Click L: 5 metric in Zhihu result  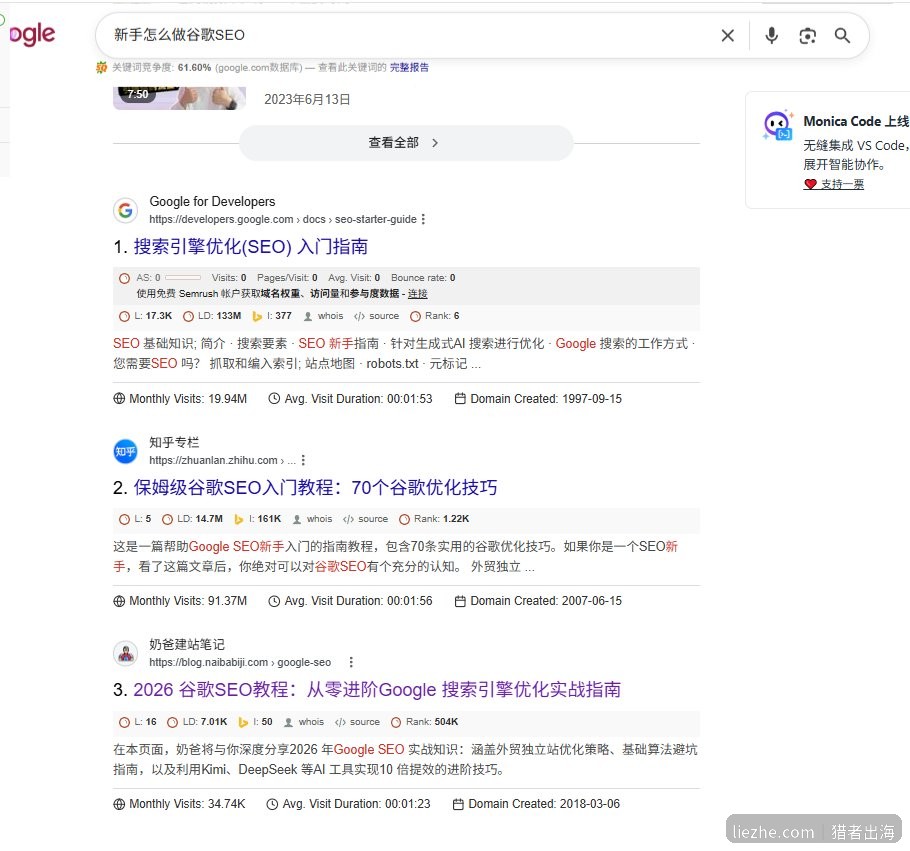[x=135, y=519]
